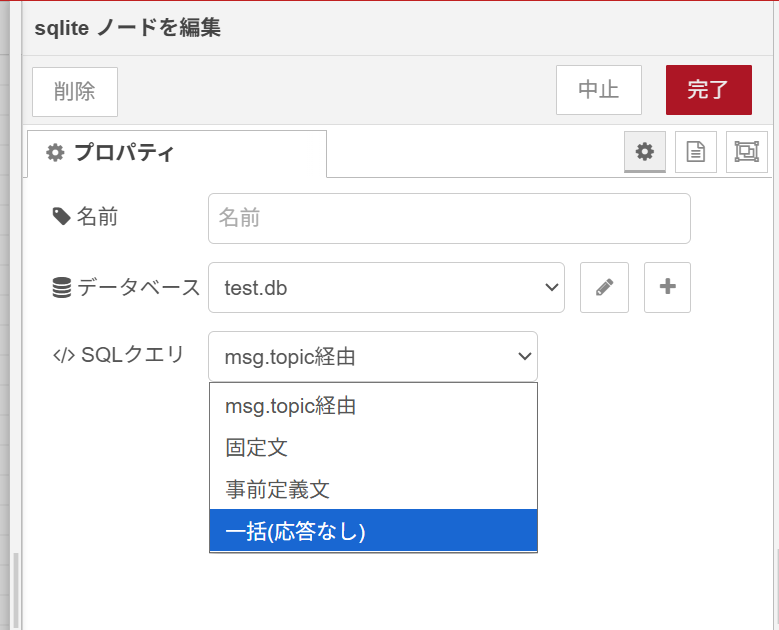Edit the test.db database with pencil icon
The image size is (779, 630).
[604, 287]
